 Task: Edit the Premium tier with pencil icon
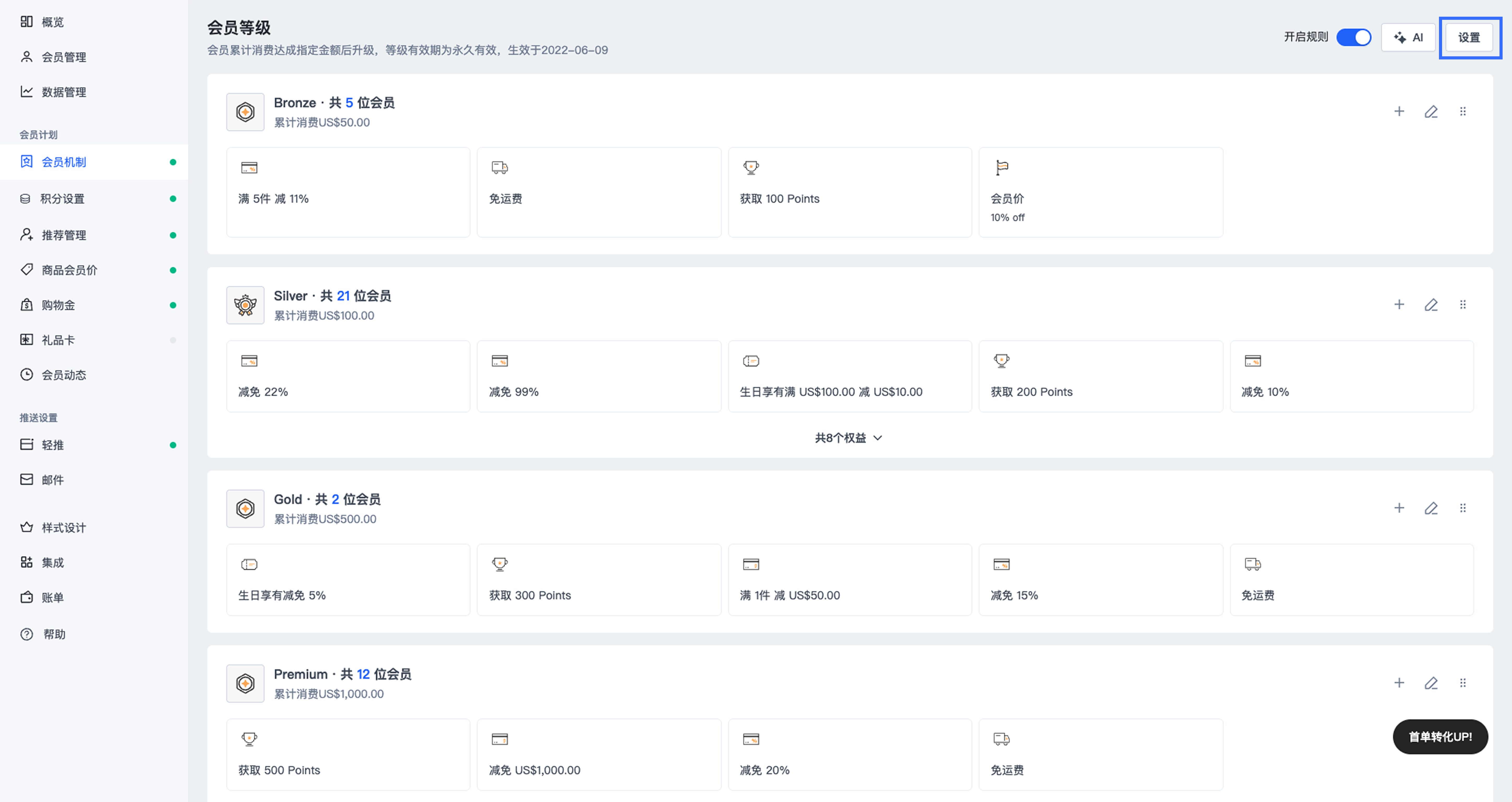click(x=1431, y=683)
